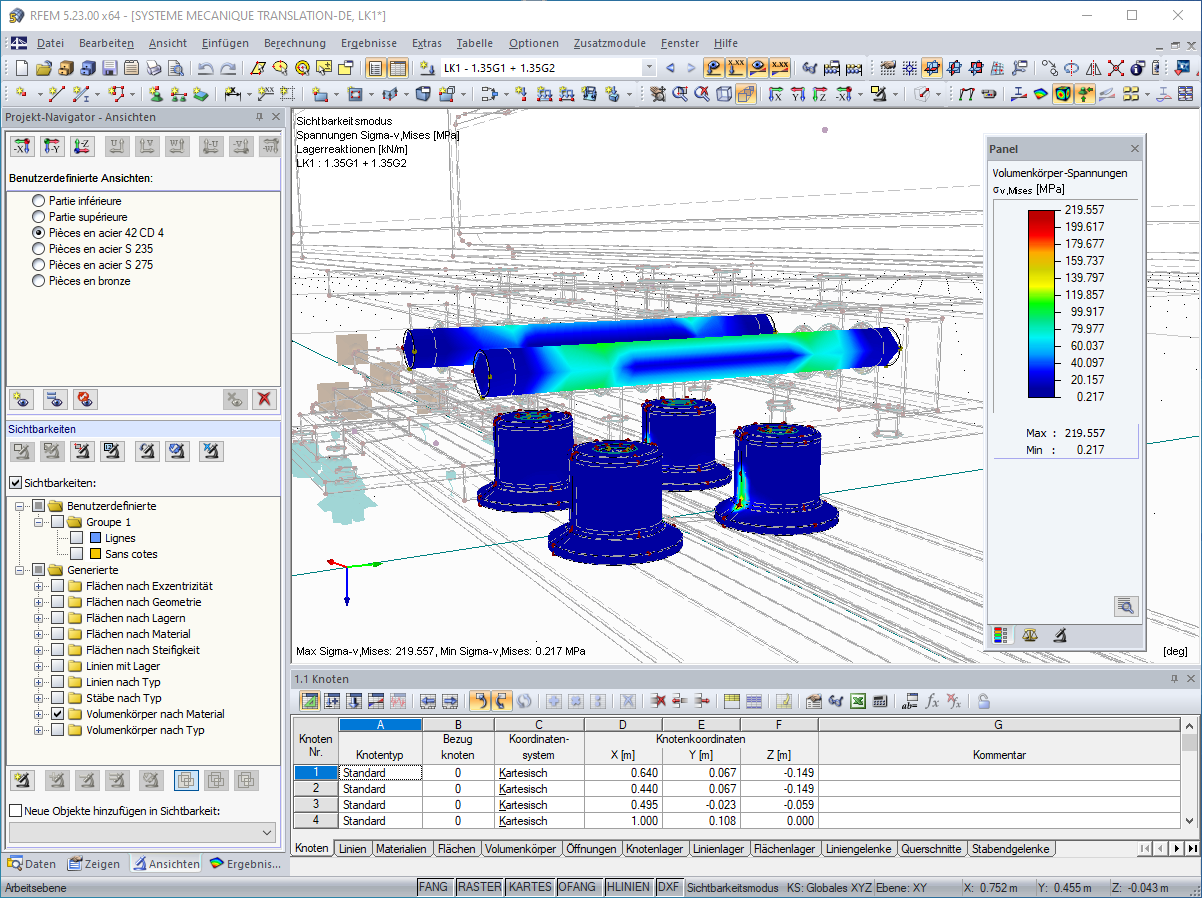Click the info icon in top toolbar
This screenshot has height=898, width=1202.
point(1137,68)
